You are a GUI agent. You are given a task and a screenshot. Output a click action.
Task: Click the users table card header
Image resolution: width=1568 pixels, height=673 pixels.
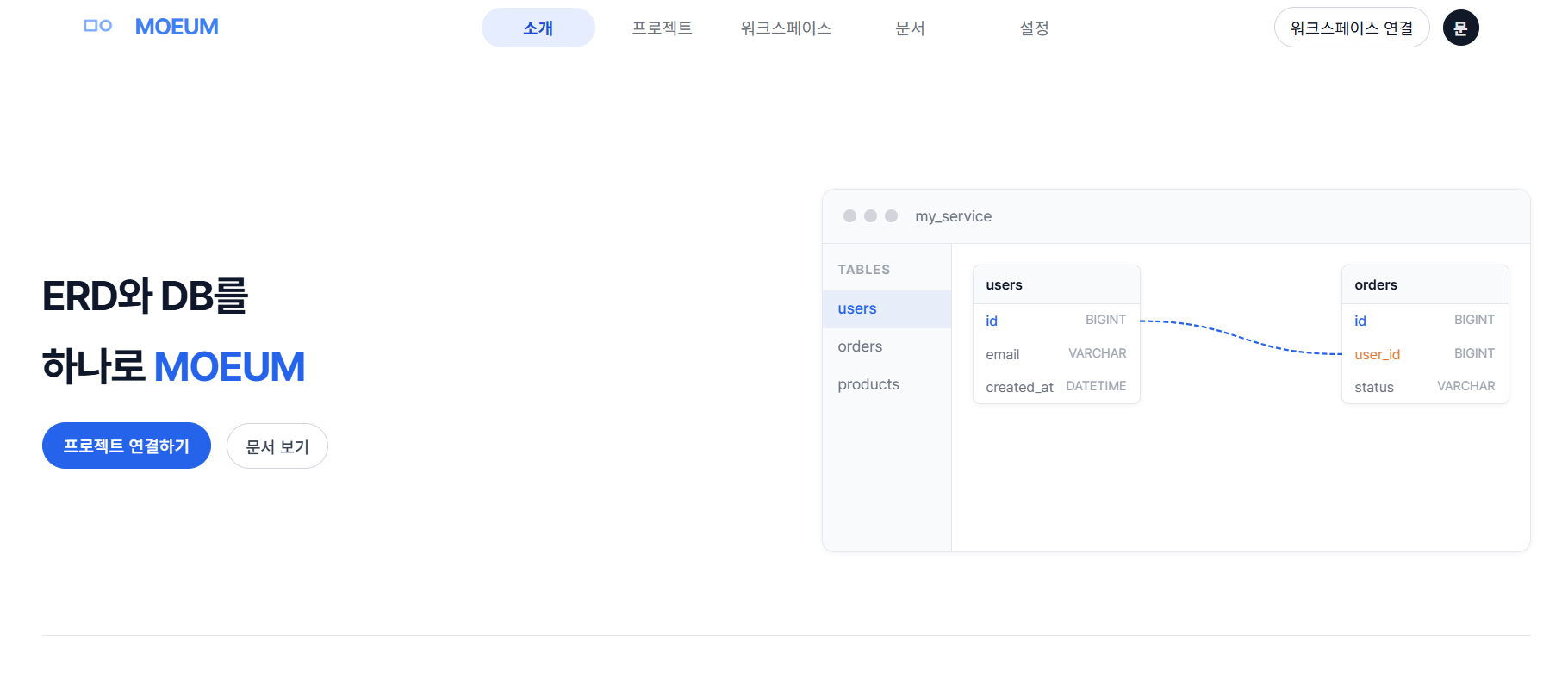1056,284
